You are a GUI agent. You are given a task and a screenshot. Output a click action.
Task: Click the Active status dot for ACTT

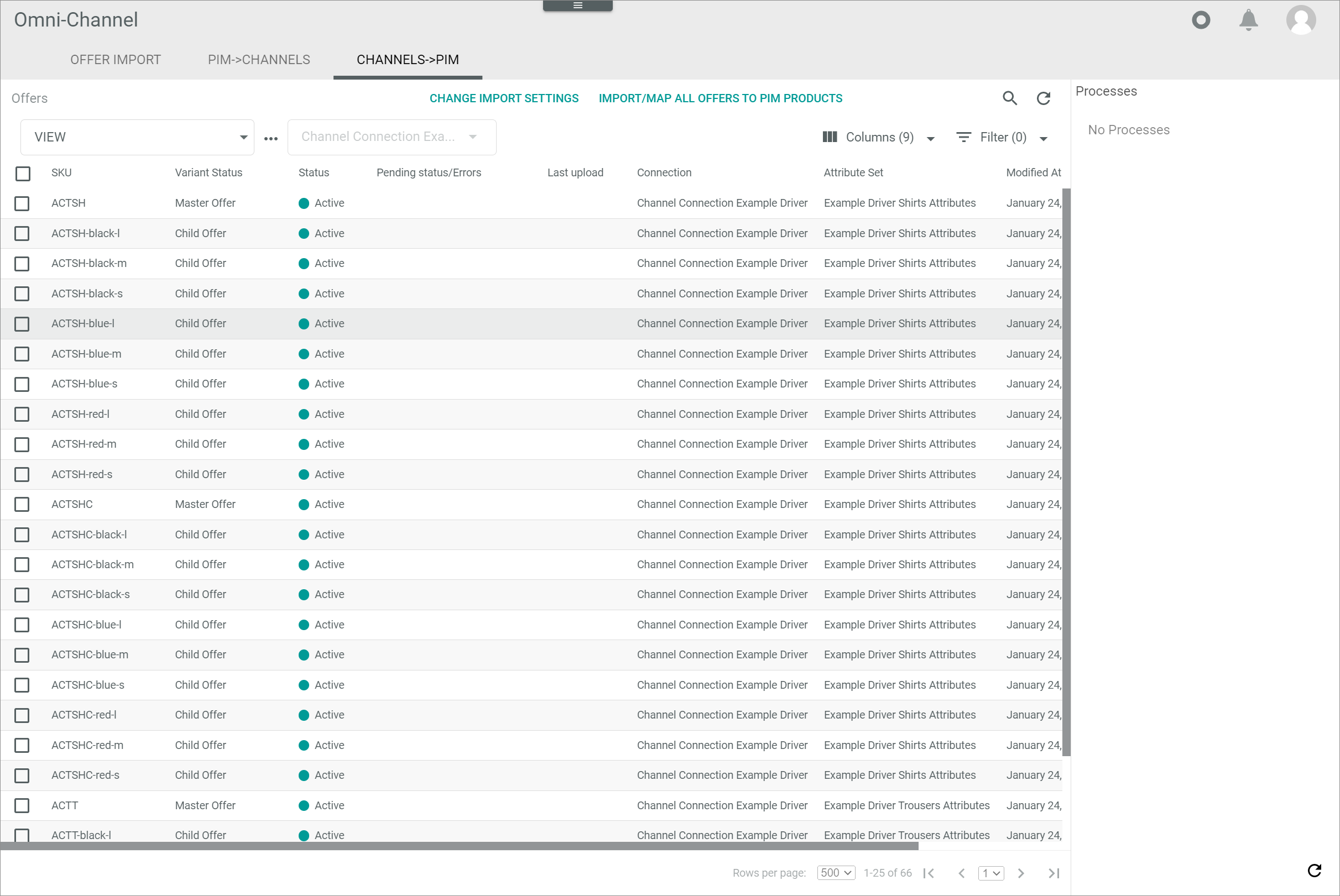(x=304, y=806)
